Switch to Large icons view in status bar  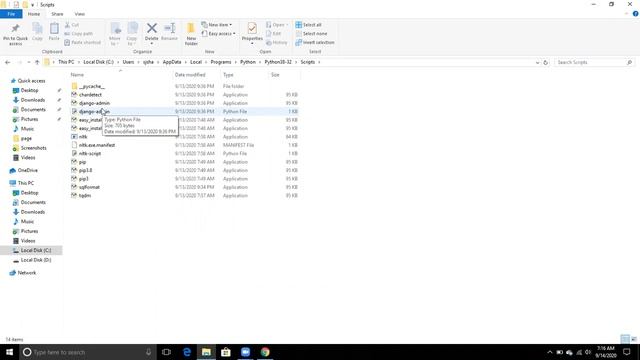[634, 339]
